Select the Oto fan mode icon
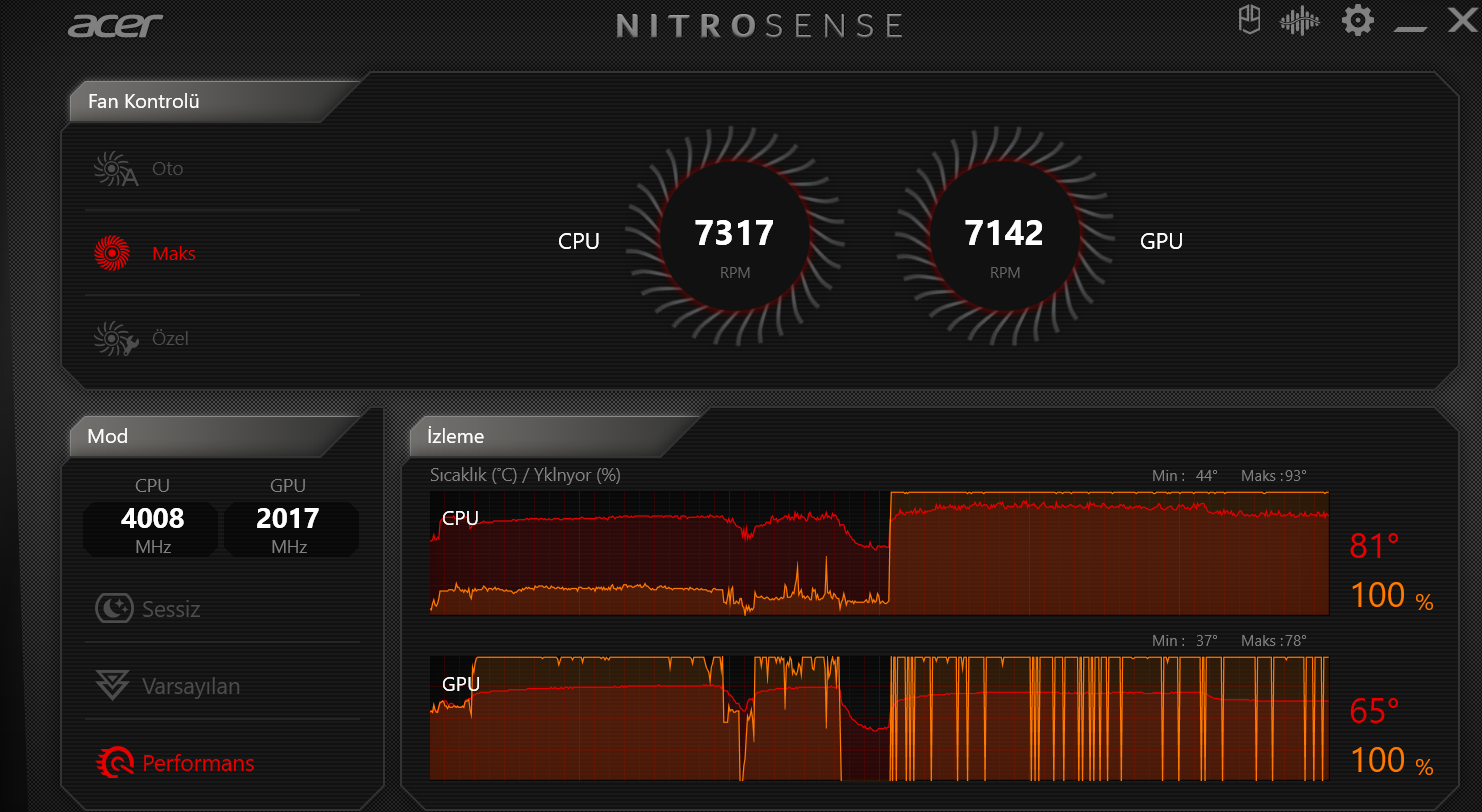Image resolution: width=1482 pixels, height=812 pixels. click(x=115, y=169)
